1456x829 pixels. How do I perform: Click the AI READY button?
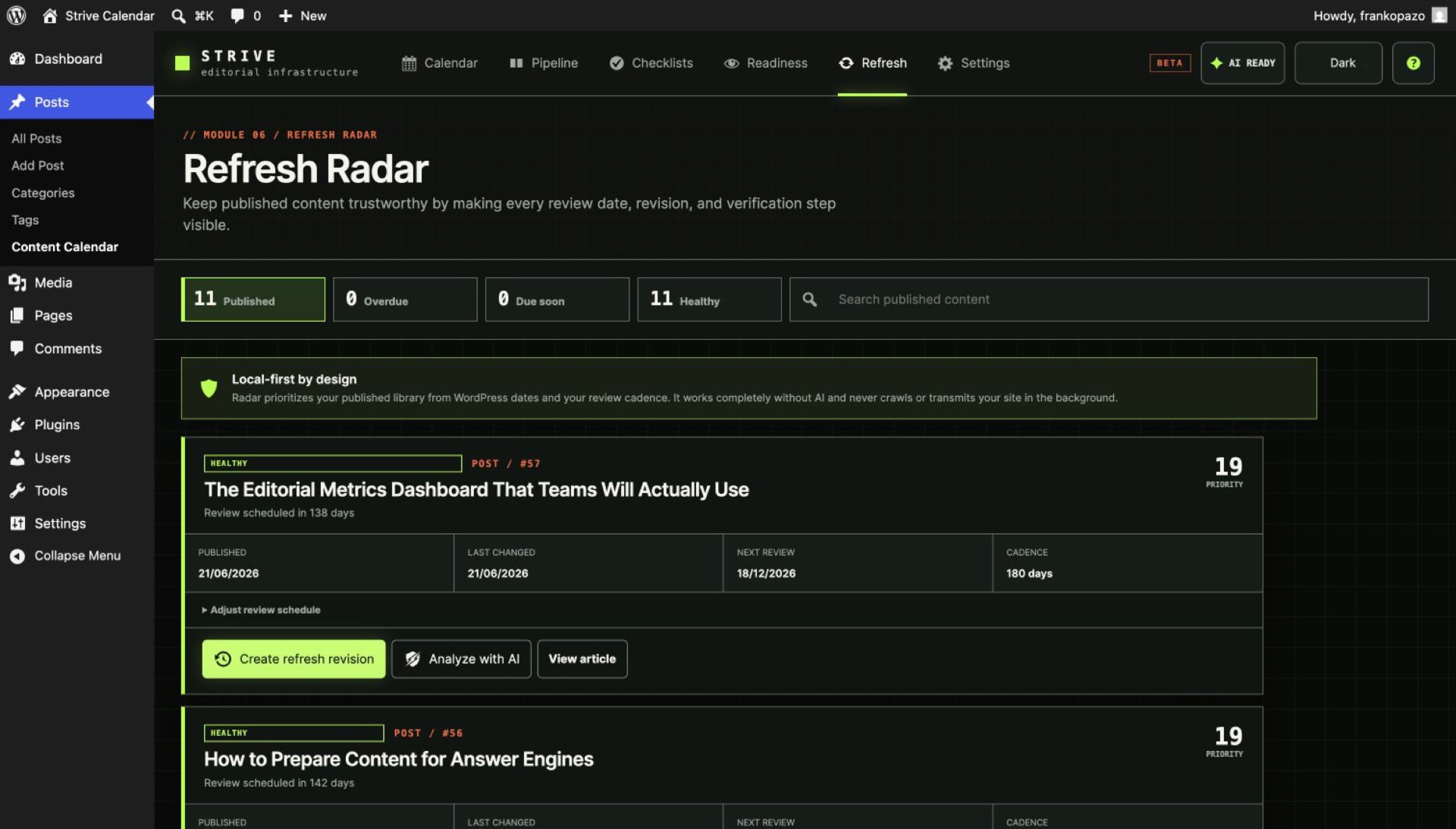[x=1242, y=63]
